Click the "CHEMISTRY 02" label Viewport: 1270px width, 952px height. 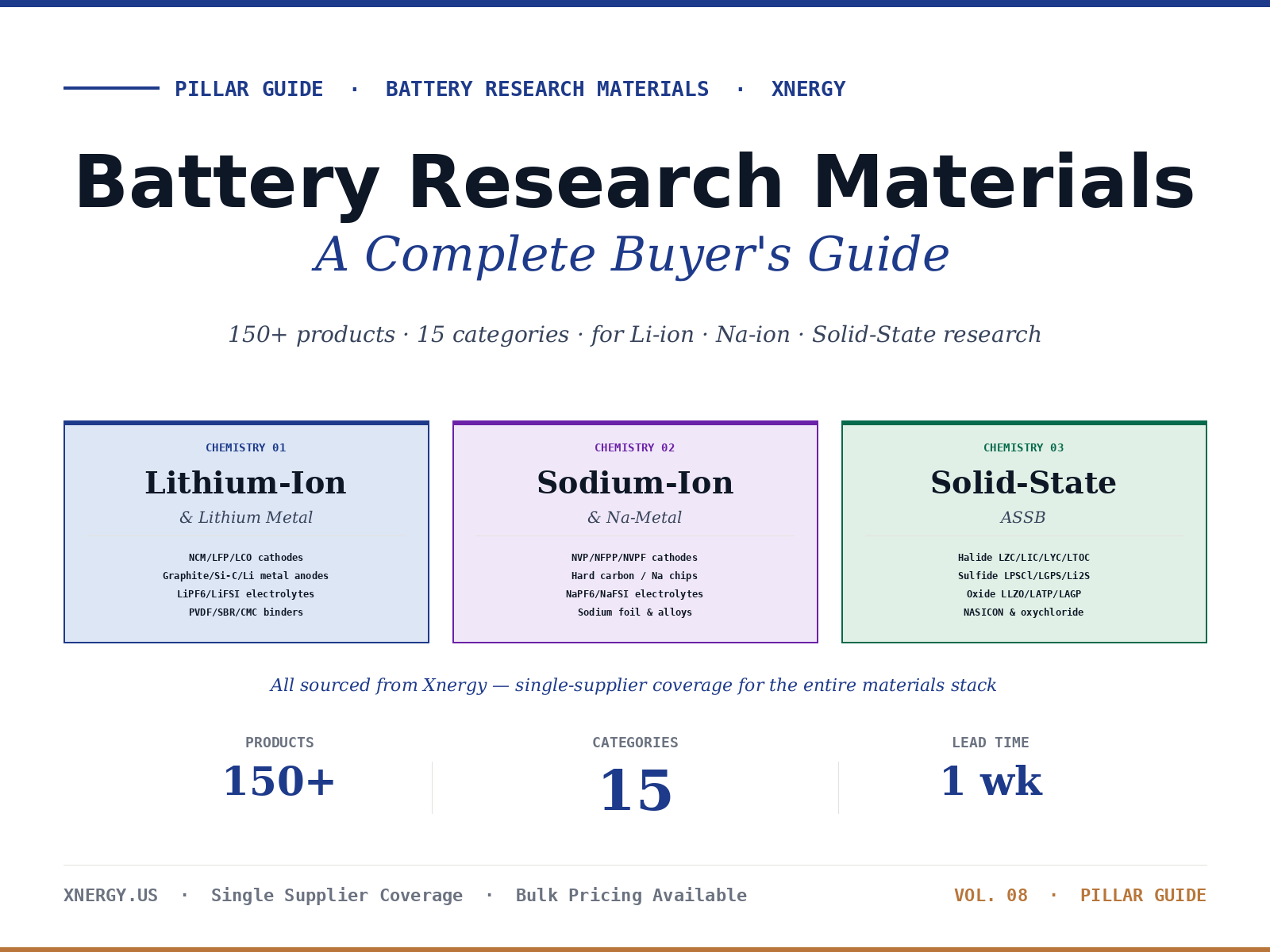(635, 447)
